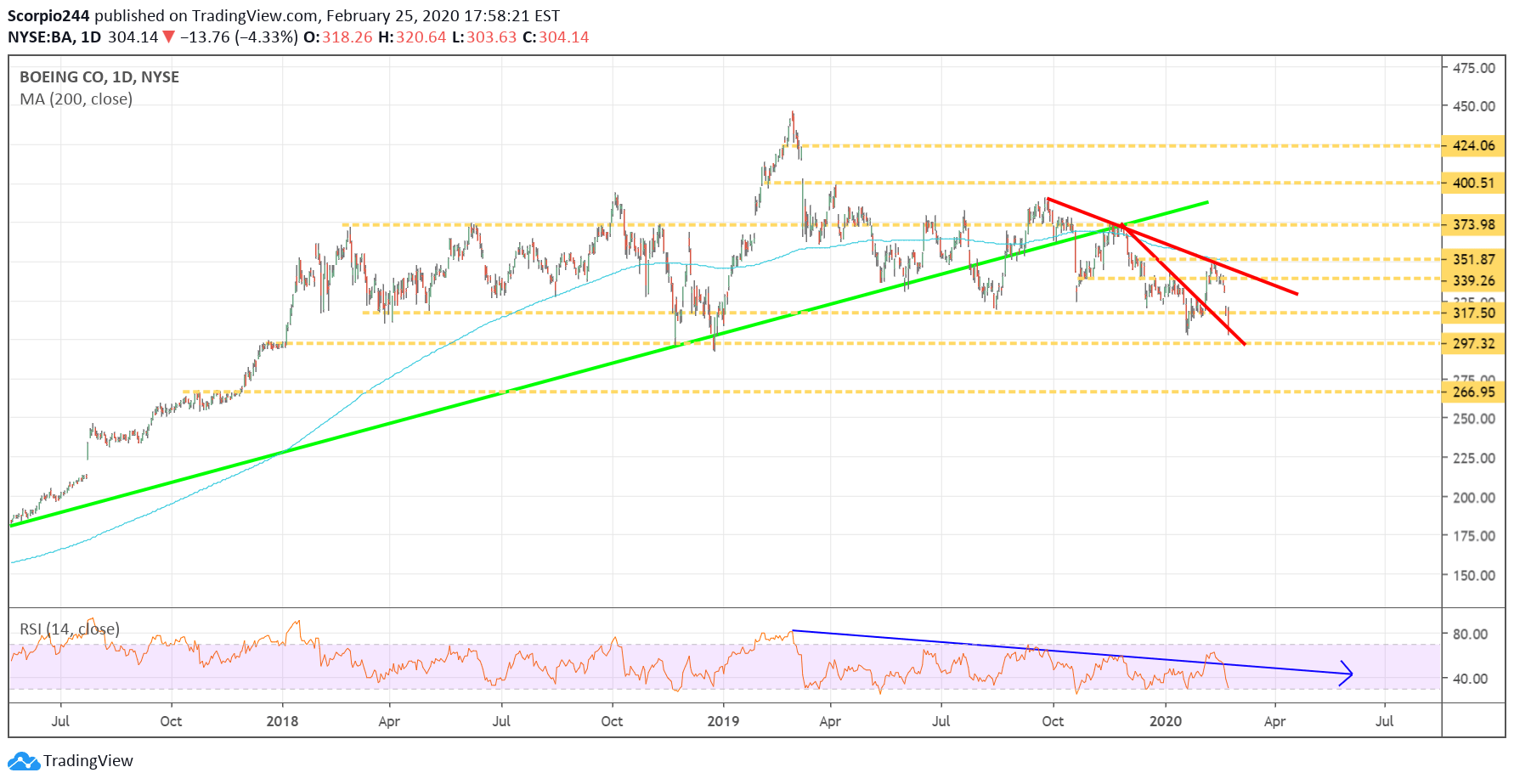
Task: Click the 2020 time axis label
Action: (x=1166, y=721)
